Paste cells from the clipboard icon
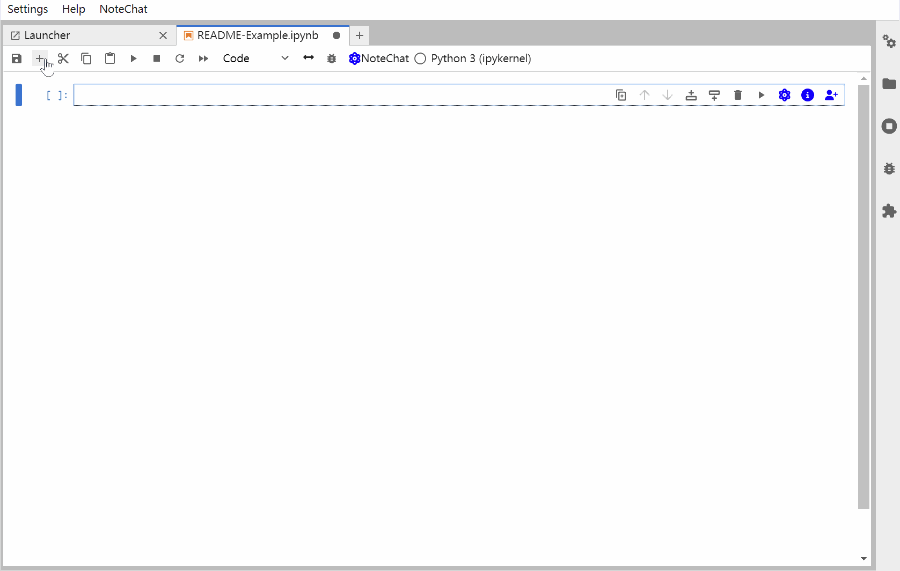Screen dimensions: 900x571 coord(110,59)
